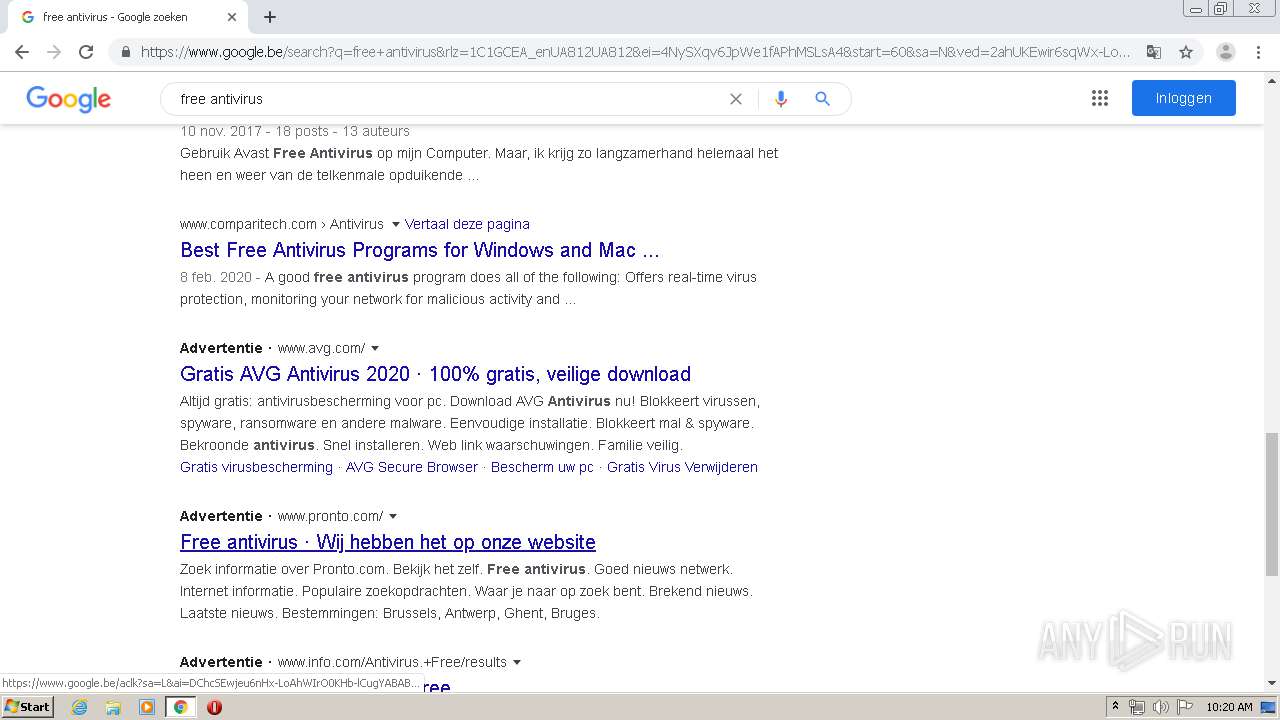This screenshot has width=1280, height=720.
Task: Open 'Gratis AVG Antivirus 2020' ad link
Action: click(435, 374)
